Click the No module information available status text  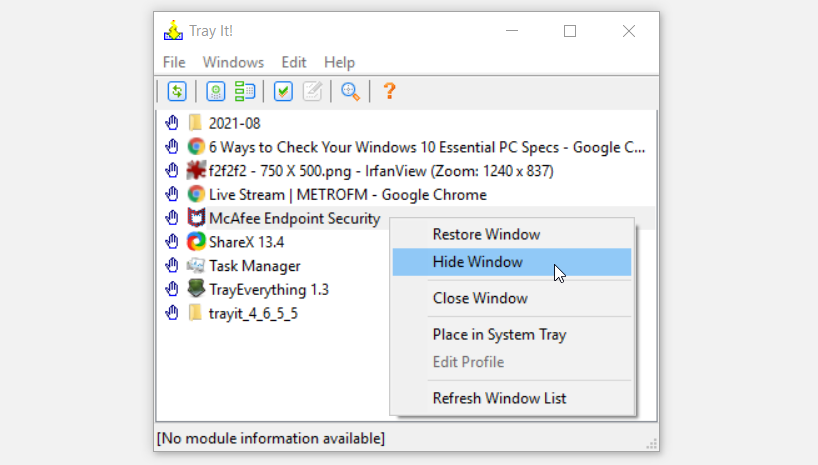coord(271,438)
